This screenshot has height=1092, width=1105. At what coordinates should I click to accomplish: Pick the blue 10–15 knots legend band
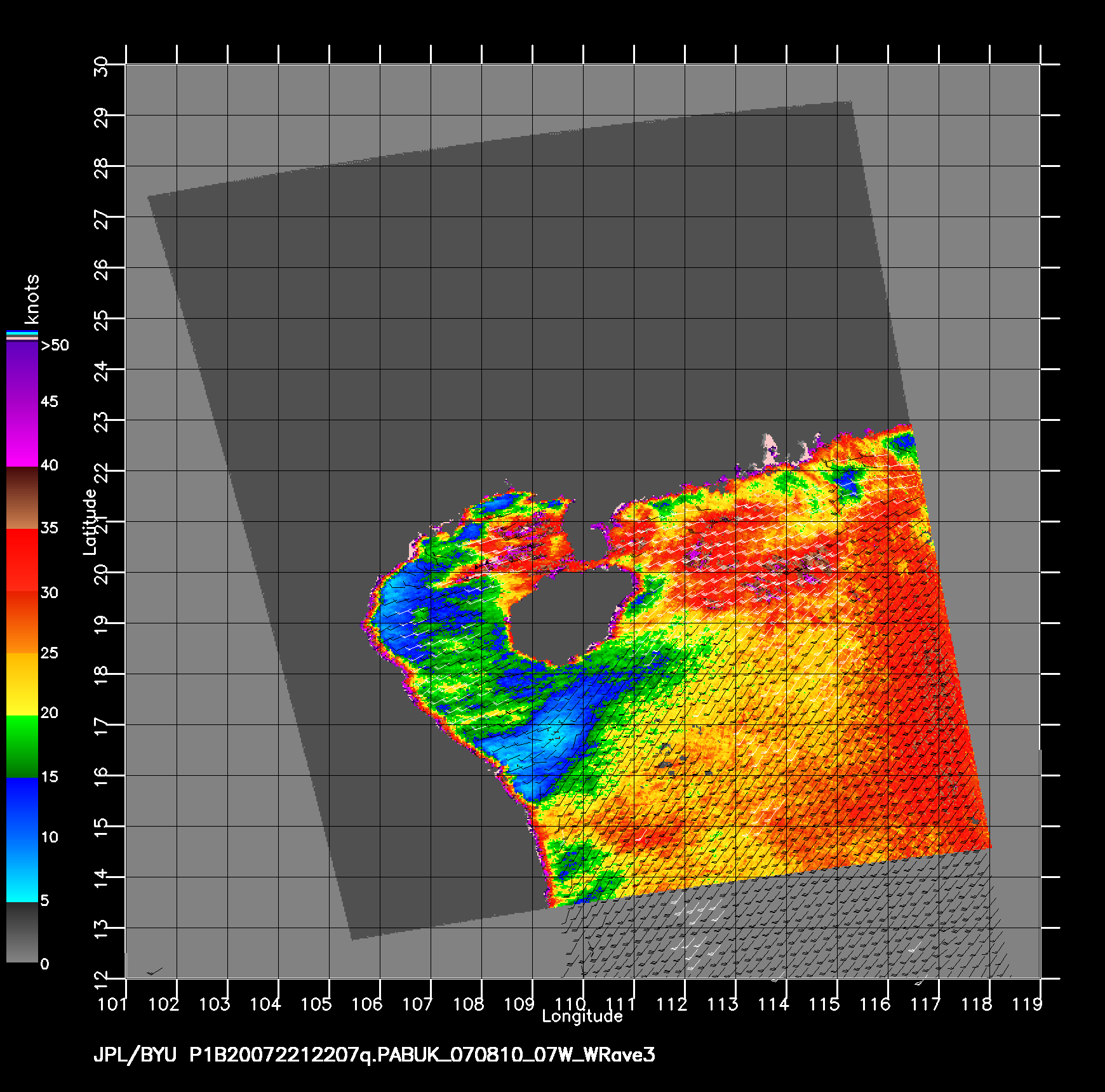click(22, 809)
